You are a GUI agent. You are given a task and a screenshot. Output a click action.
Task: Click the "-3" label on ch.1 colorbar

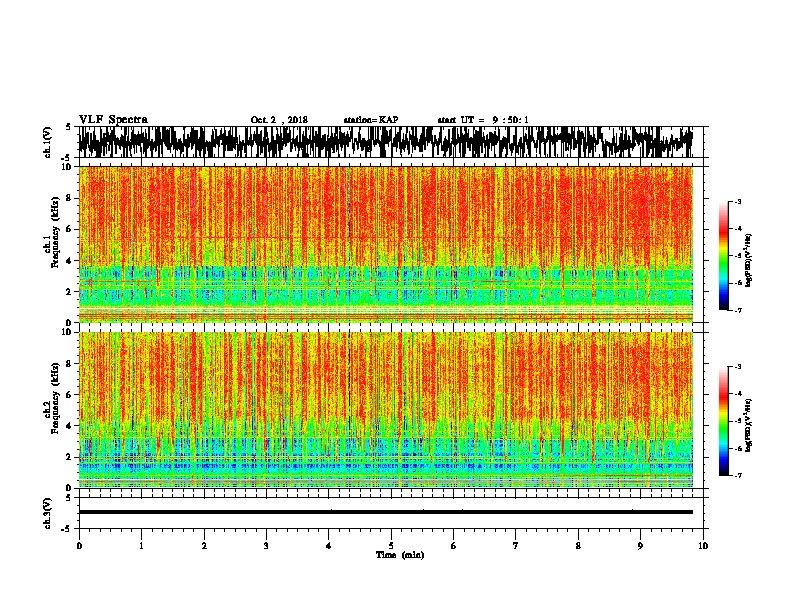[737, 201]
